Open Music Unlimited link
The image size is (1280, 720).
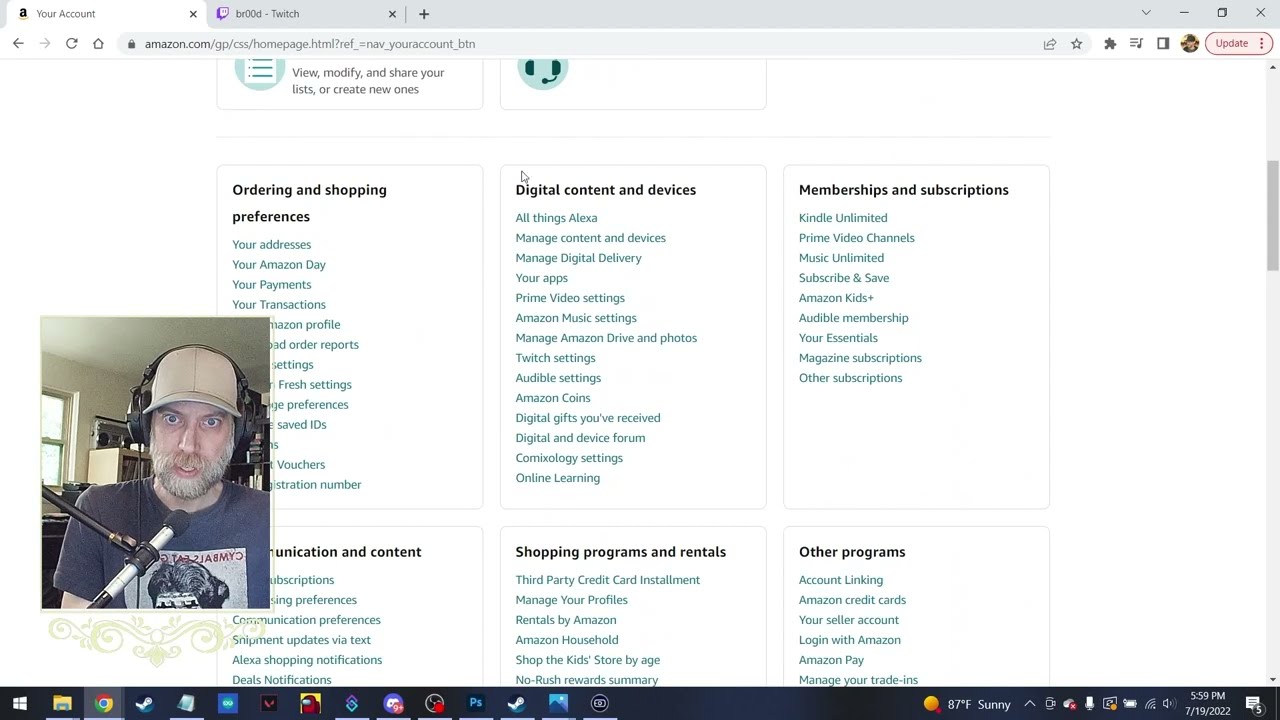pos(842,257)
